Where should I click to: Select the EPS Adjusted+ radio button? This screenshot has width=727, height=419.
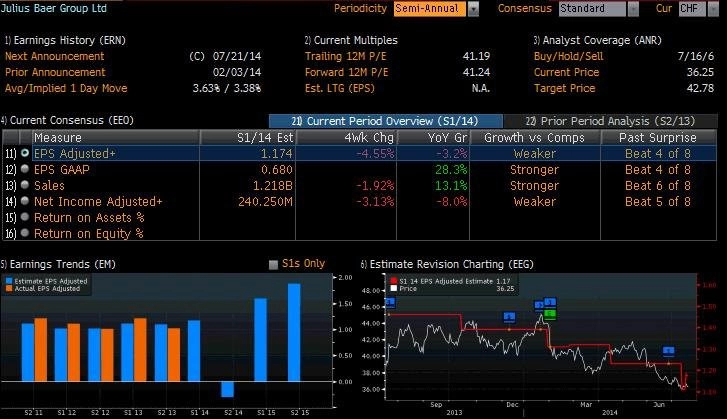click(x=25, y=153)
